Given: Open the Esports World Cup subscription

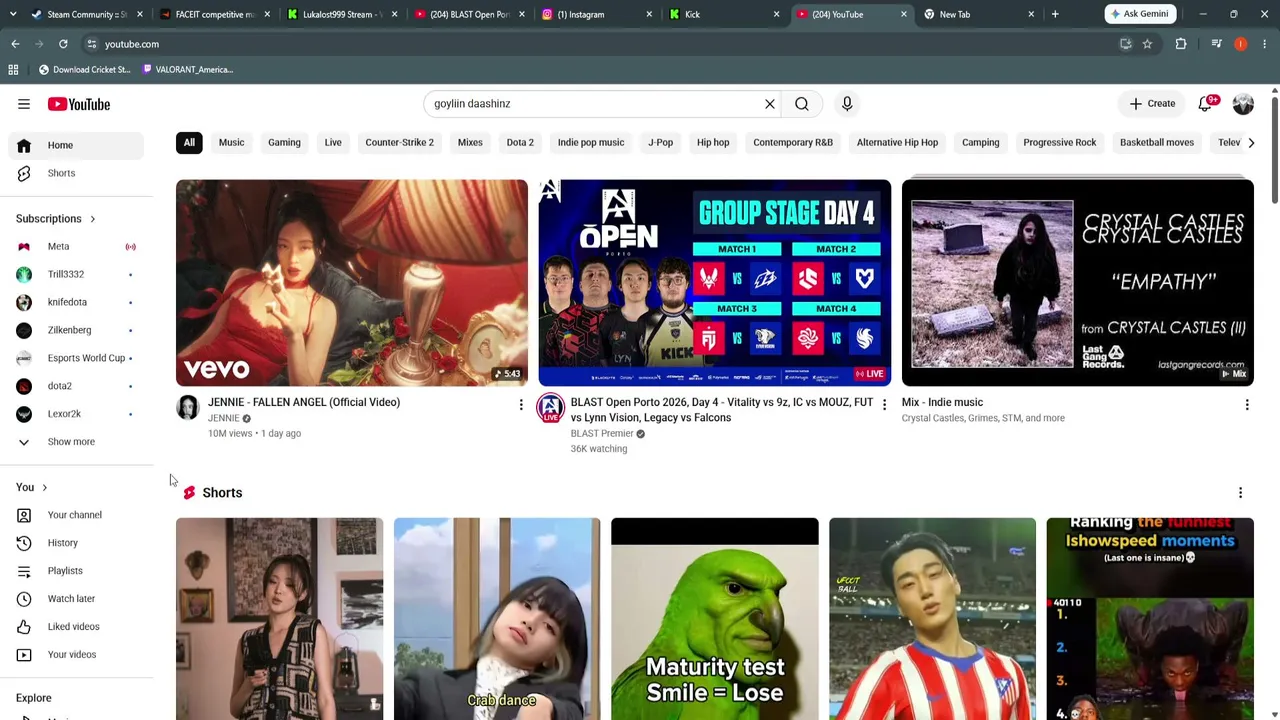Looking at the screenshot, I should (x=76, y=358).
